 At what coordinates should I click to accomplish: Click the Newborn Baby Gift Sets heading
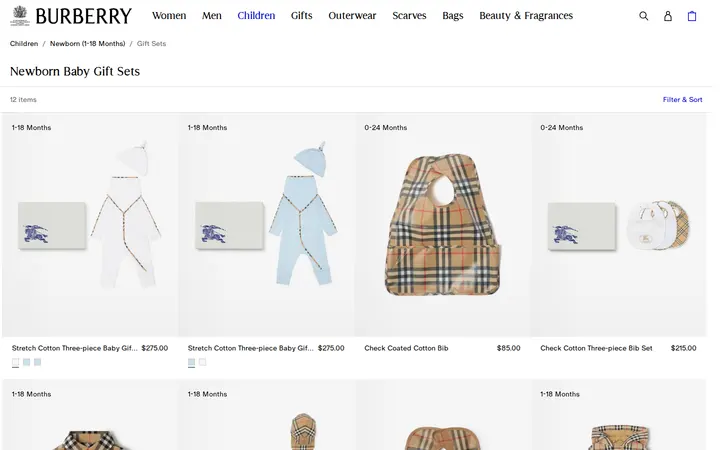[x=75, y=71]
